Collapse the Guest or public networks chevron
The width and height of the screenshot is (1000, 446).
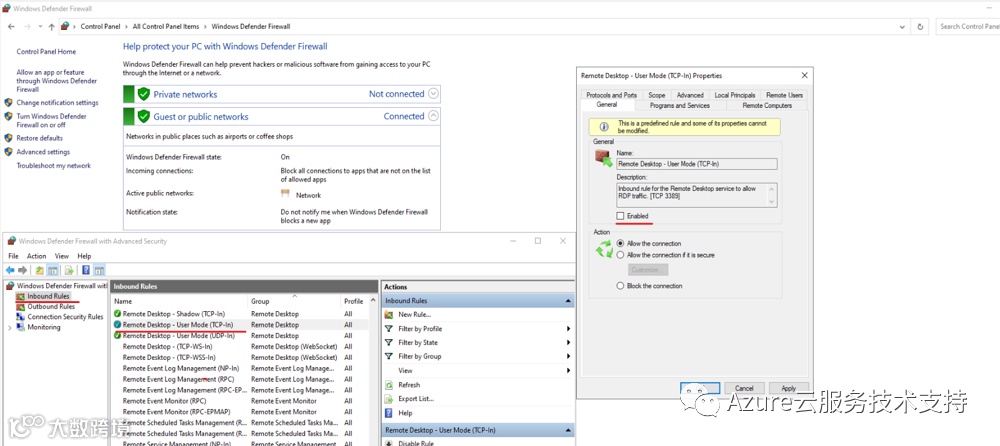coord(433,116)
